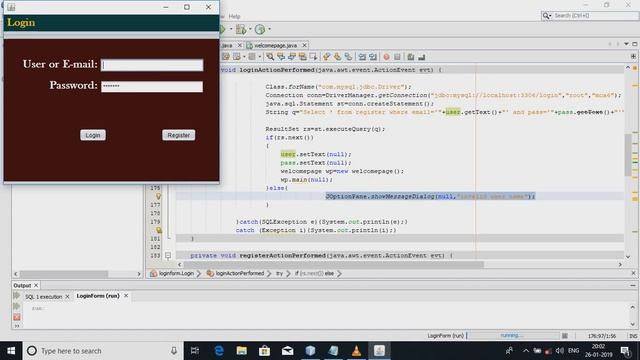Click lightbulb hint on JOptionPane line

[158, 196]
